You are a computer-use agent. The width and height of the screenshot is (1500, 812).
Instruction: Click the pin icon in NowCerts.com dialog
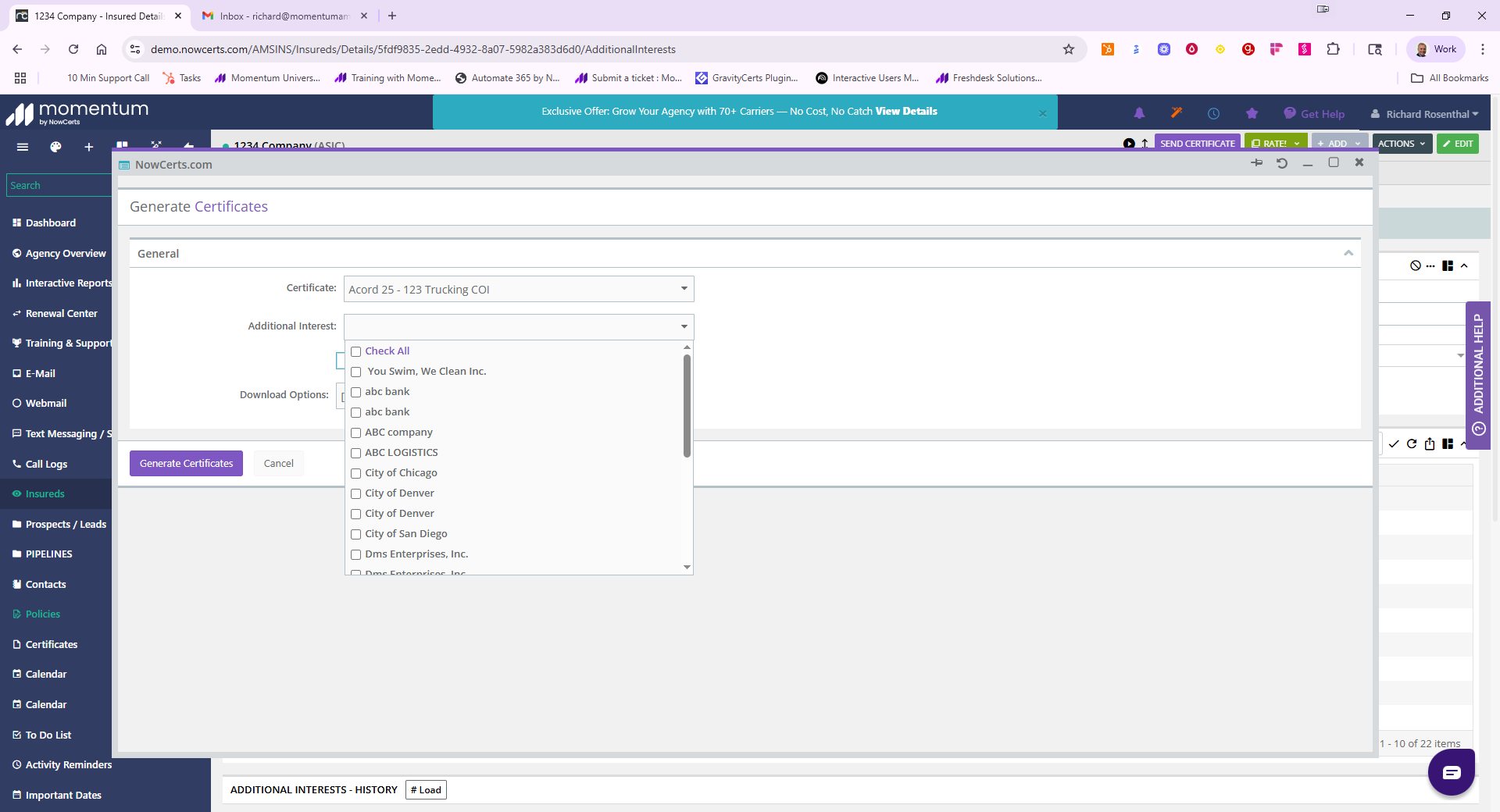[x=1256, y=162]
